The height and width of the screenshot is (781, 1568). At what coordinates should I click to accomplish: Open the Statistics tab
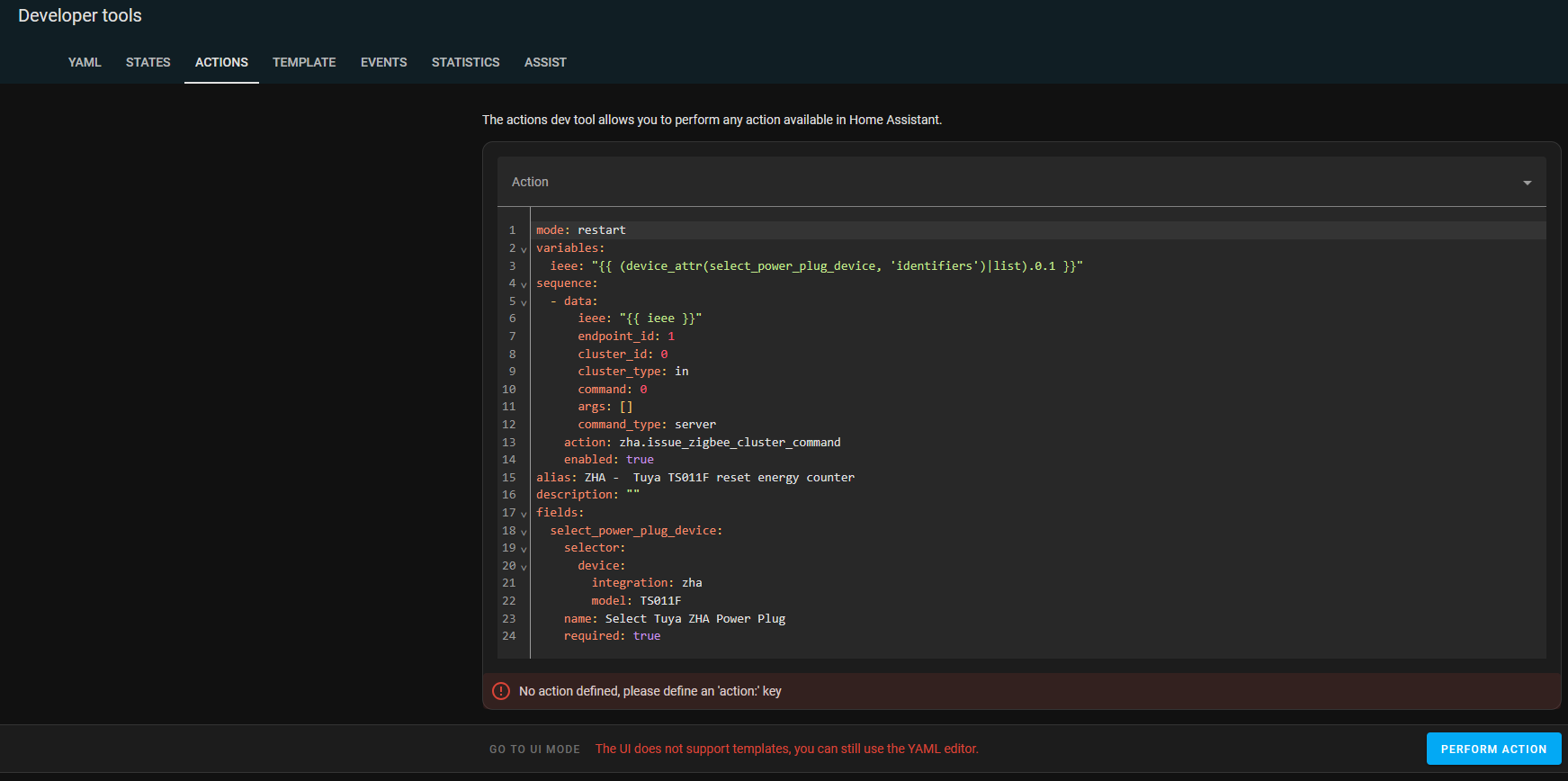465,62
